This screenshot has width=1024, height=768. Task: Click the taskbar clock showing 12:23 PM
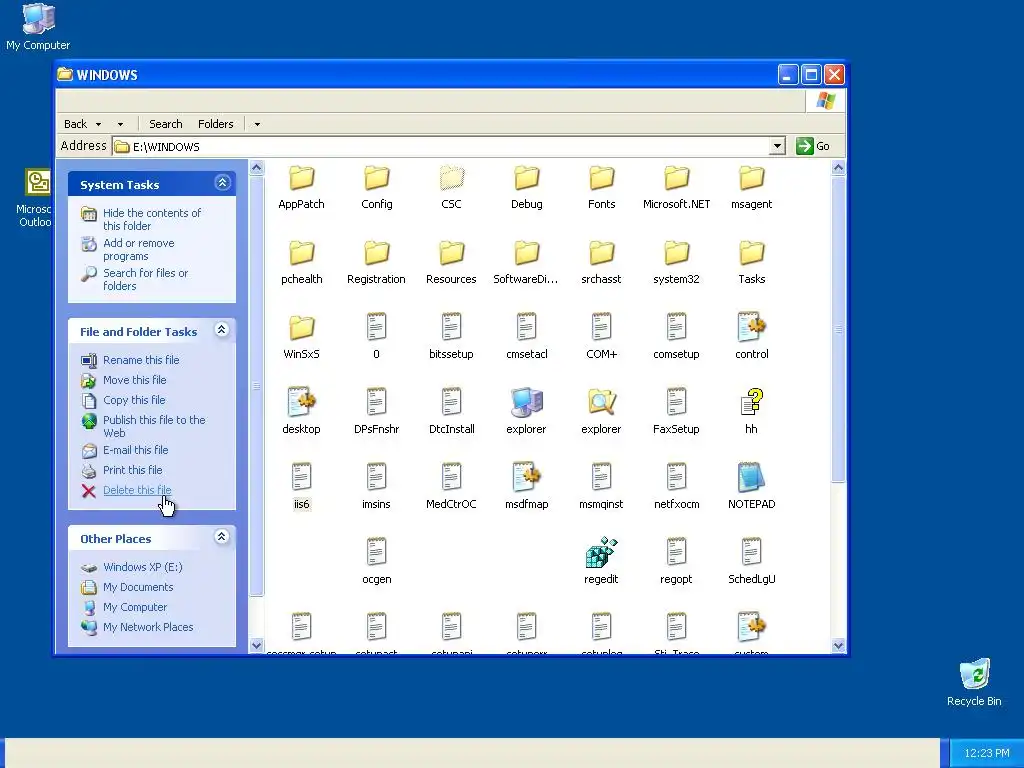click(986, 753)
